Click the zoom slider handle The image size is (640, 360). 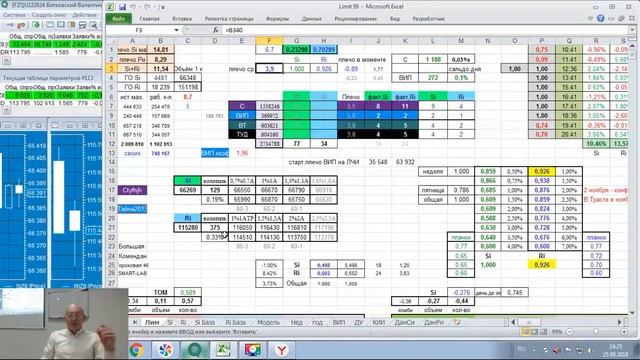(x=596, y=332)
